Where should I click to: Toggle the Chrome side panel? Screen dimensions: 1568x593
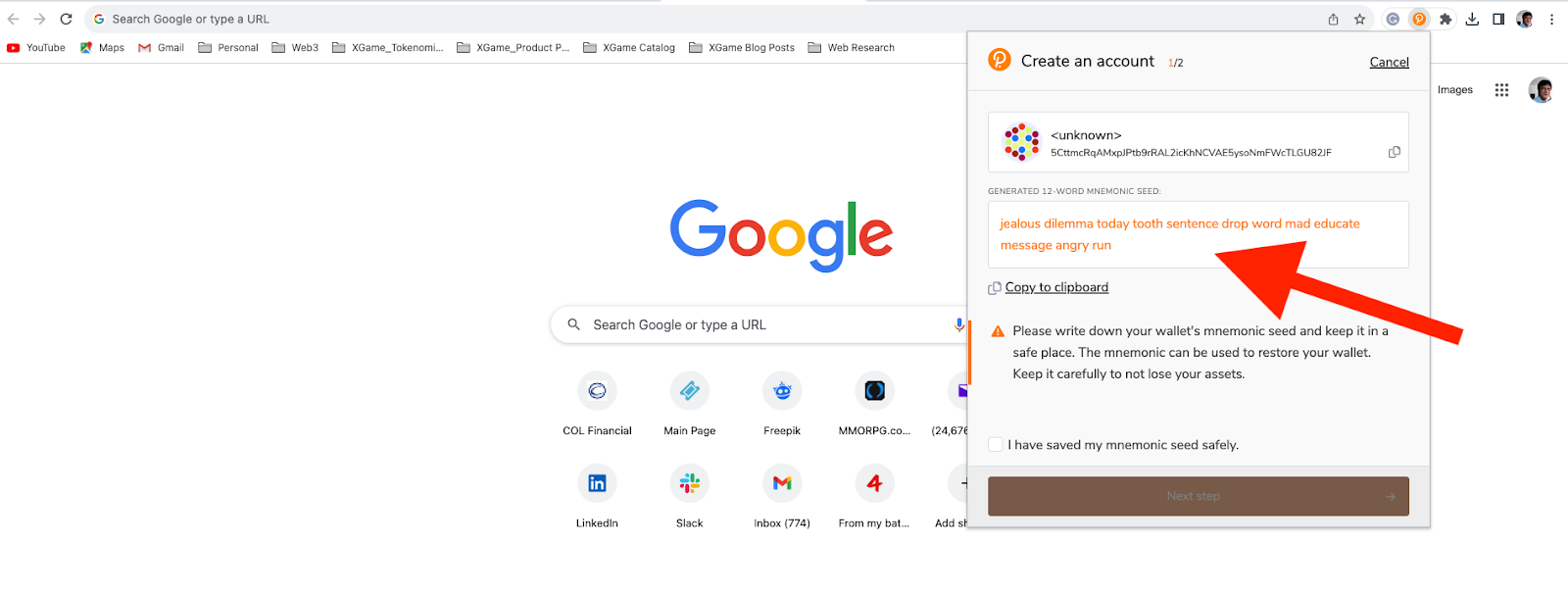pyautogui.click(x=1498, y=19)
